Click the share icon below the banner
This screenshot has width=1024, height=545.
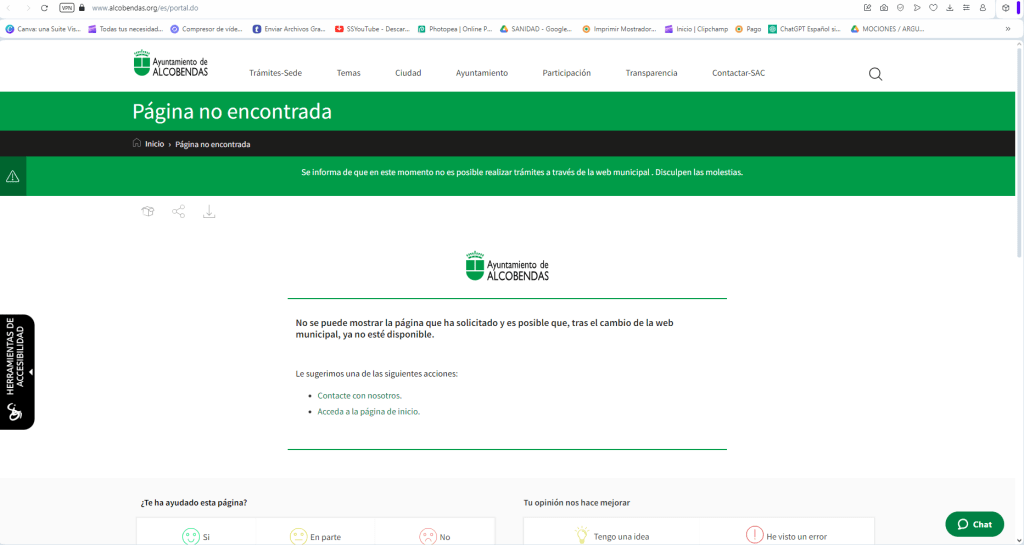[x=179, y=211]
